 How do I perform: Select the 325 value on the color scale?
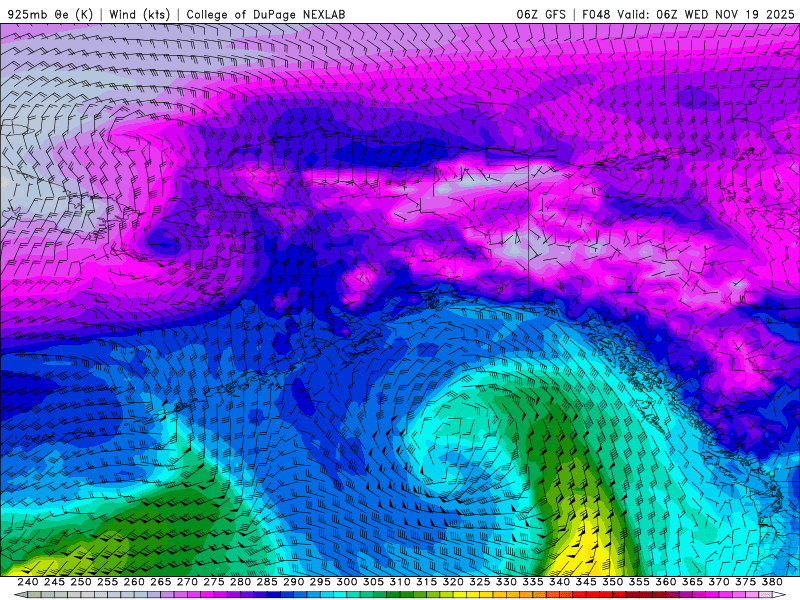pos(480,582)
